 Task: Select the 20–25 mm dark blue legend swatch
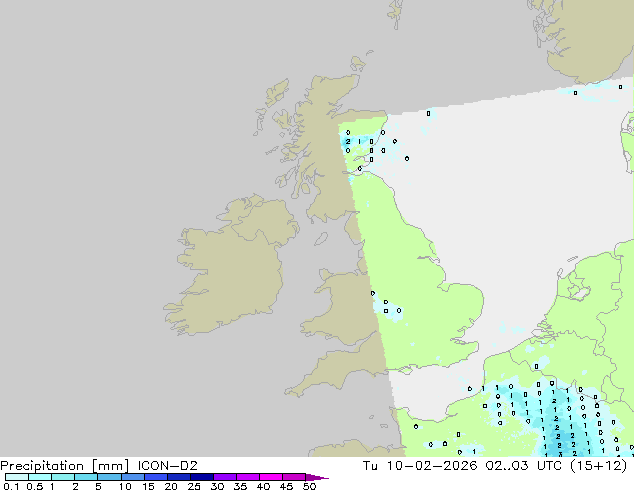point(180,477)
